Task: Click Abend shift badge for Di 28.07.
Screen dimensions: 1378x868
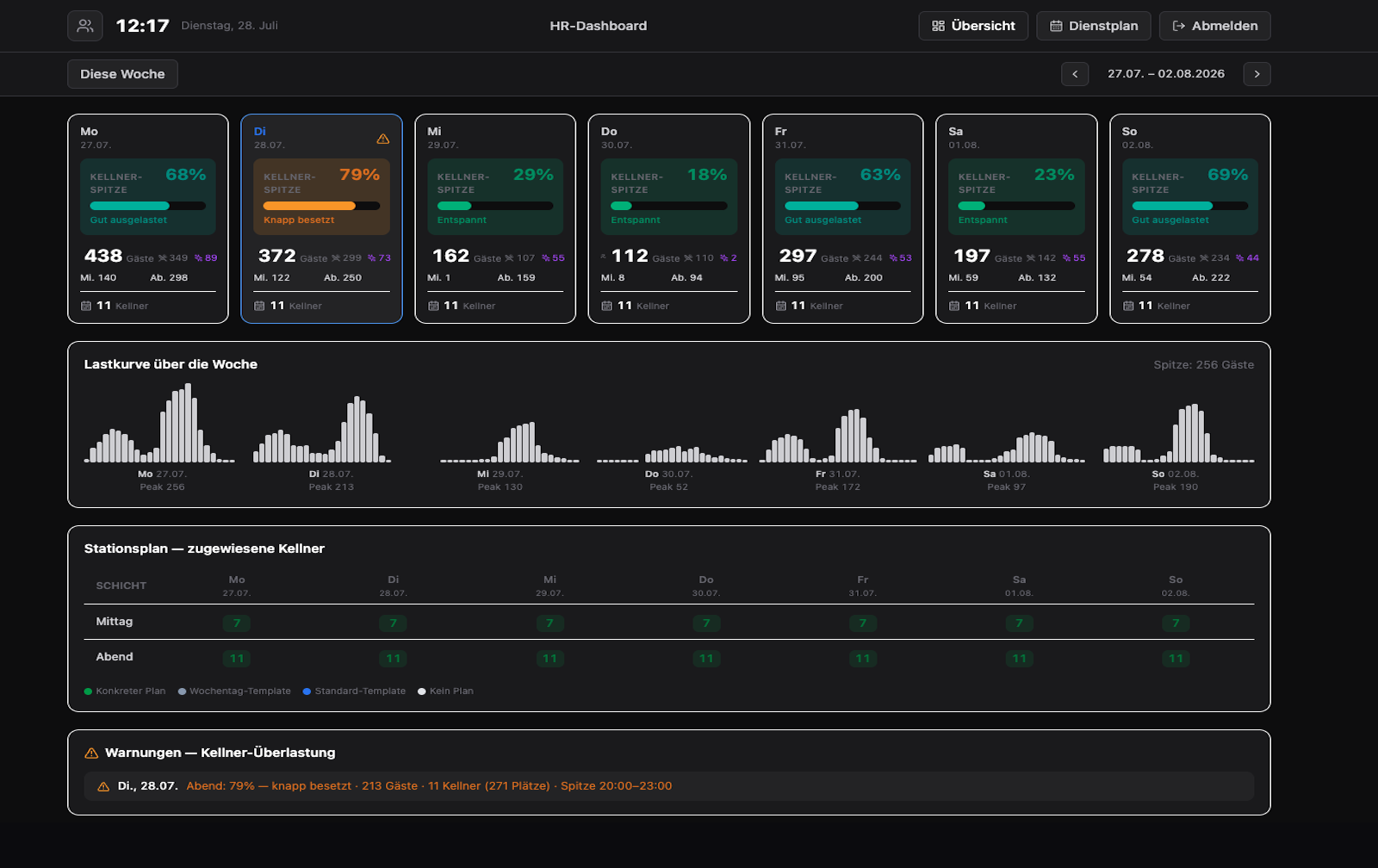Action: pos(394,659)
